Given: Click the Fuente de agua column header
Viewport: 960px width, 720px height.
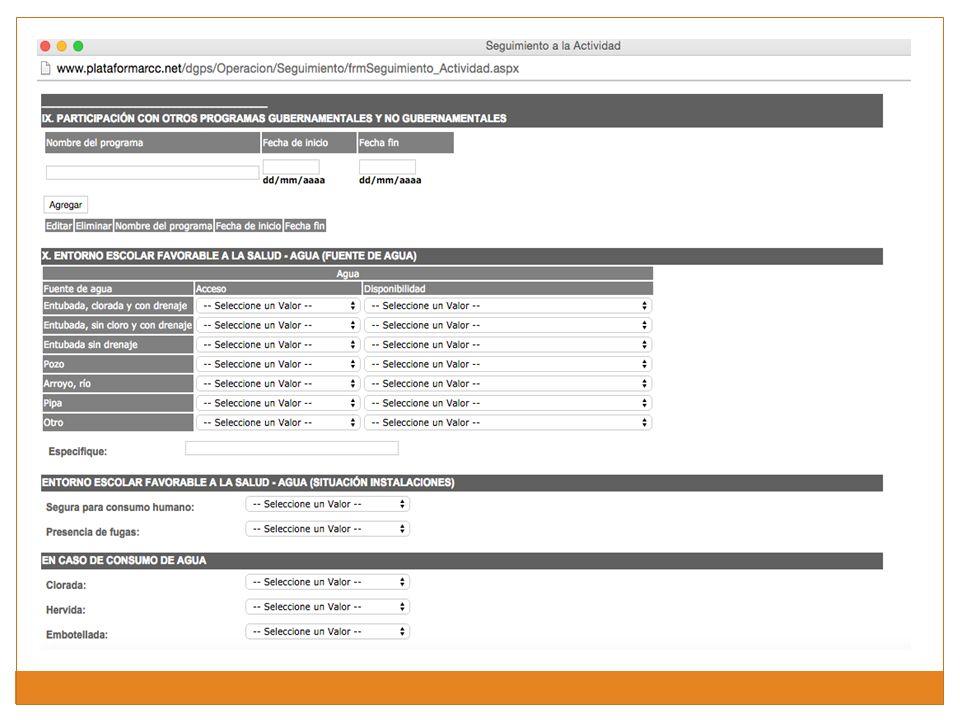Looking at the screenshot, I should 118,288.
